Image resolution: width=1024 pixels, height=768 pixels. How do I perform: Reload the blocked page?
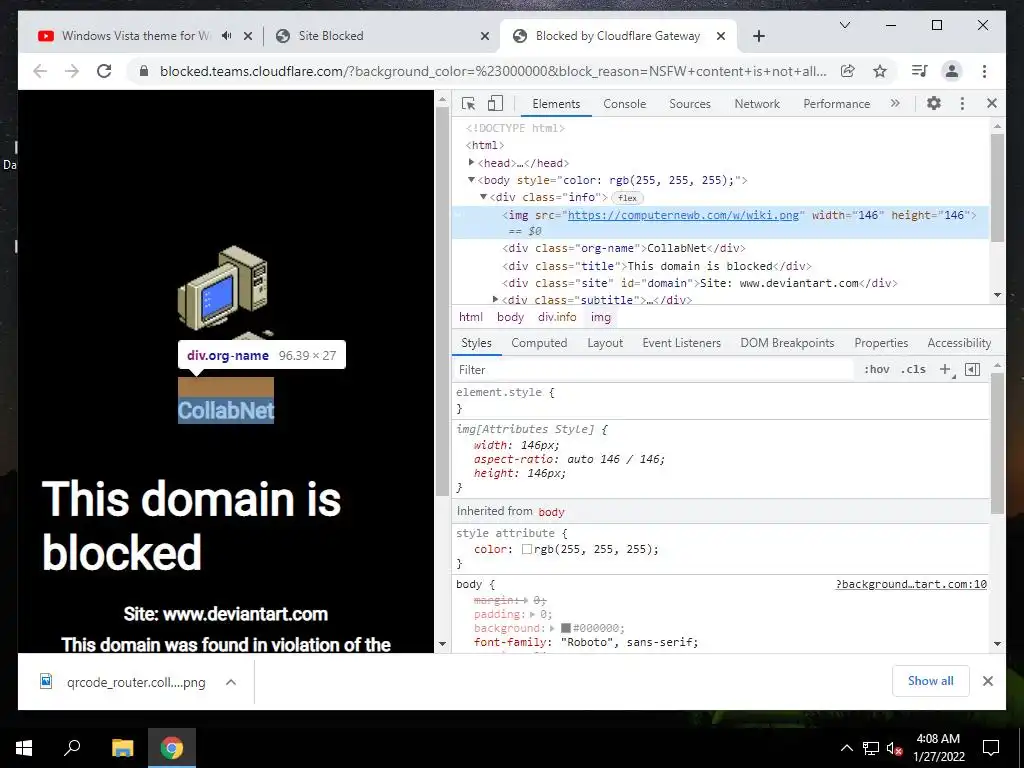coord(104,71)
